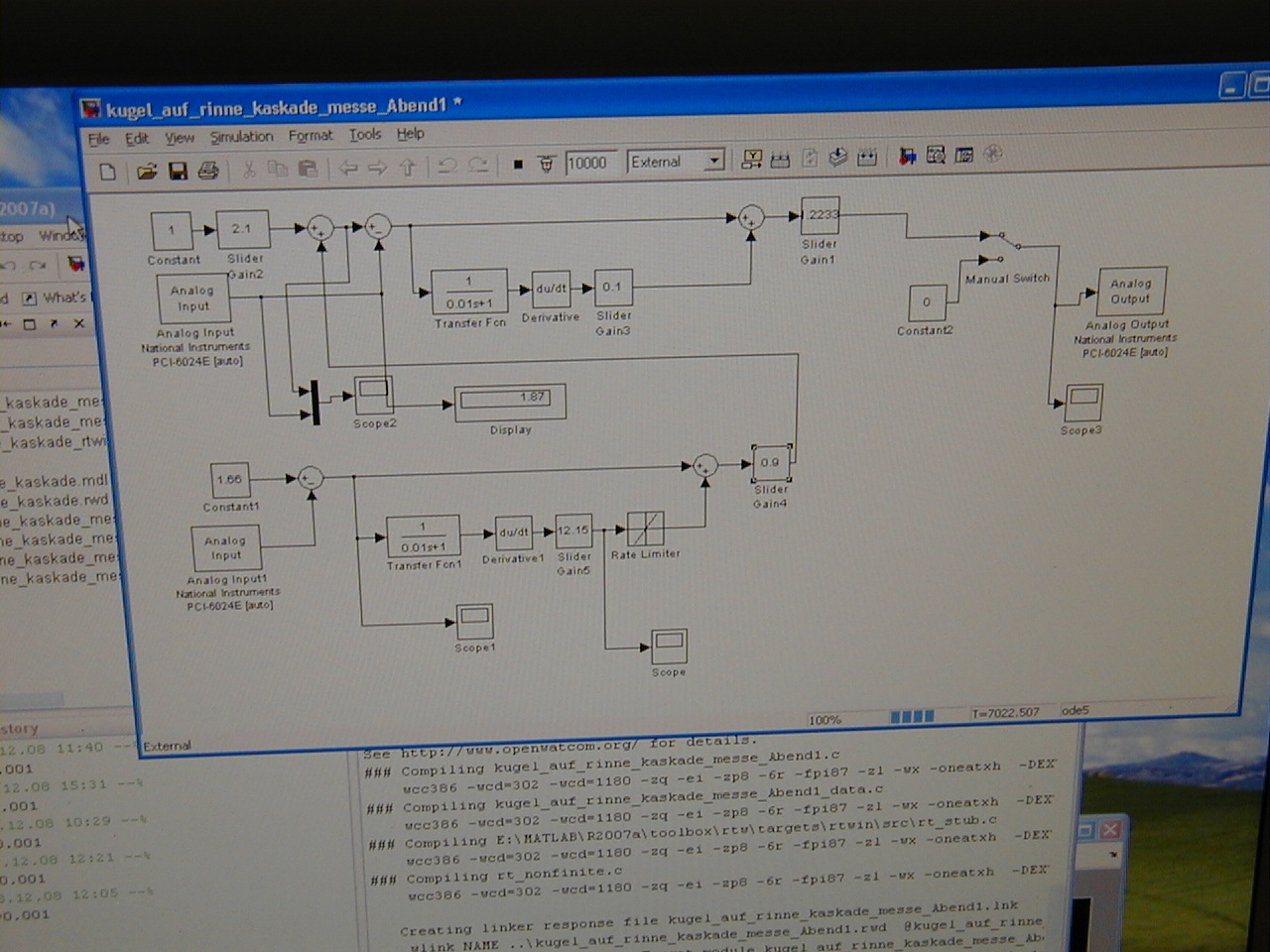Click the simulation stop time field showing 10000
Screen dimensions: 1270x952
coord(590,163)
